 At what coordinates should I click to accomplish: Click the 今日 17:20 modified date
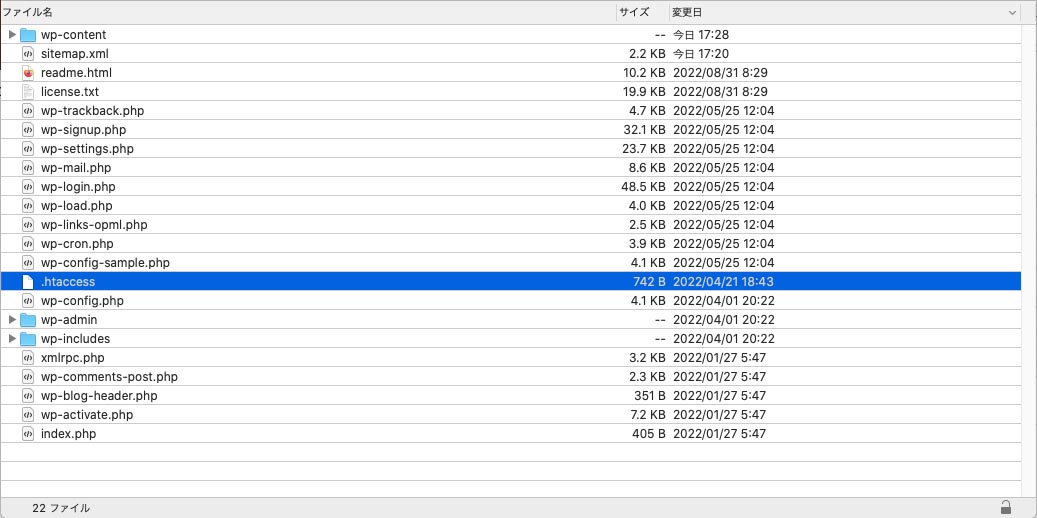[x=701, y=54]
